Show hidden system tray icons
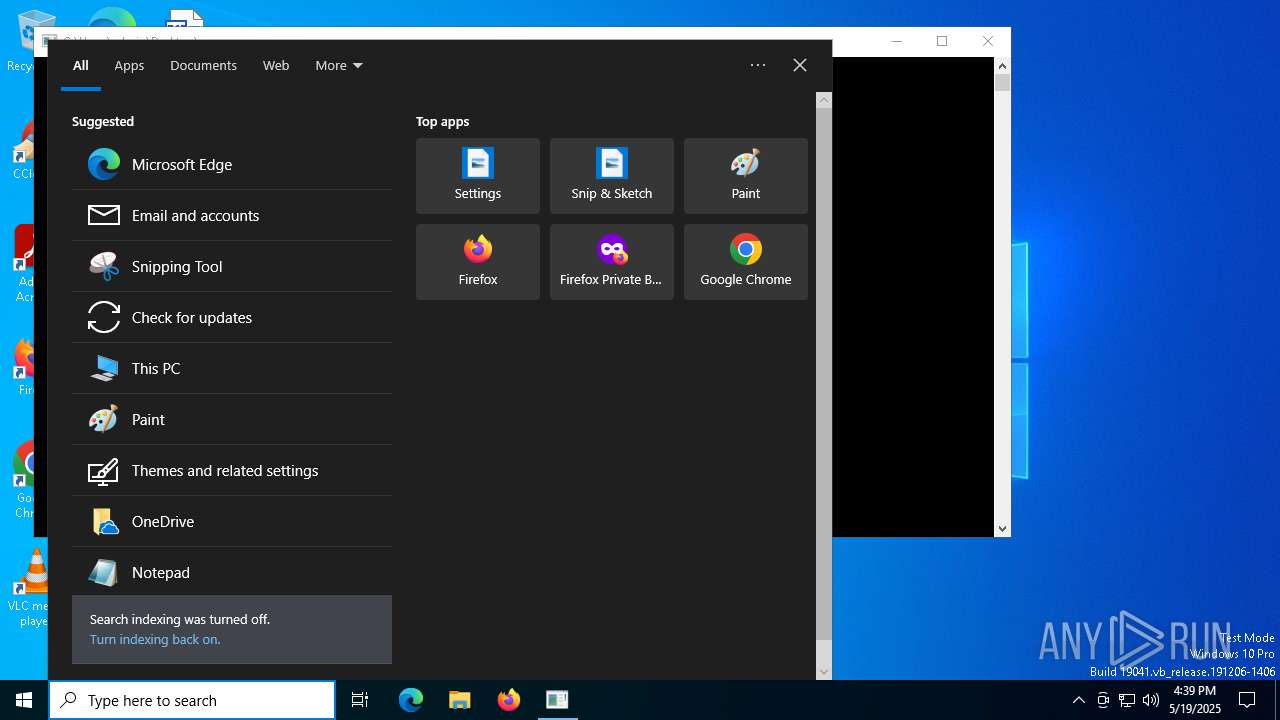The image size is (1280, 720). 1078,700
